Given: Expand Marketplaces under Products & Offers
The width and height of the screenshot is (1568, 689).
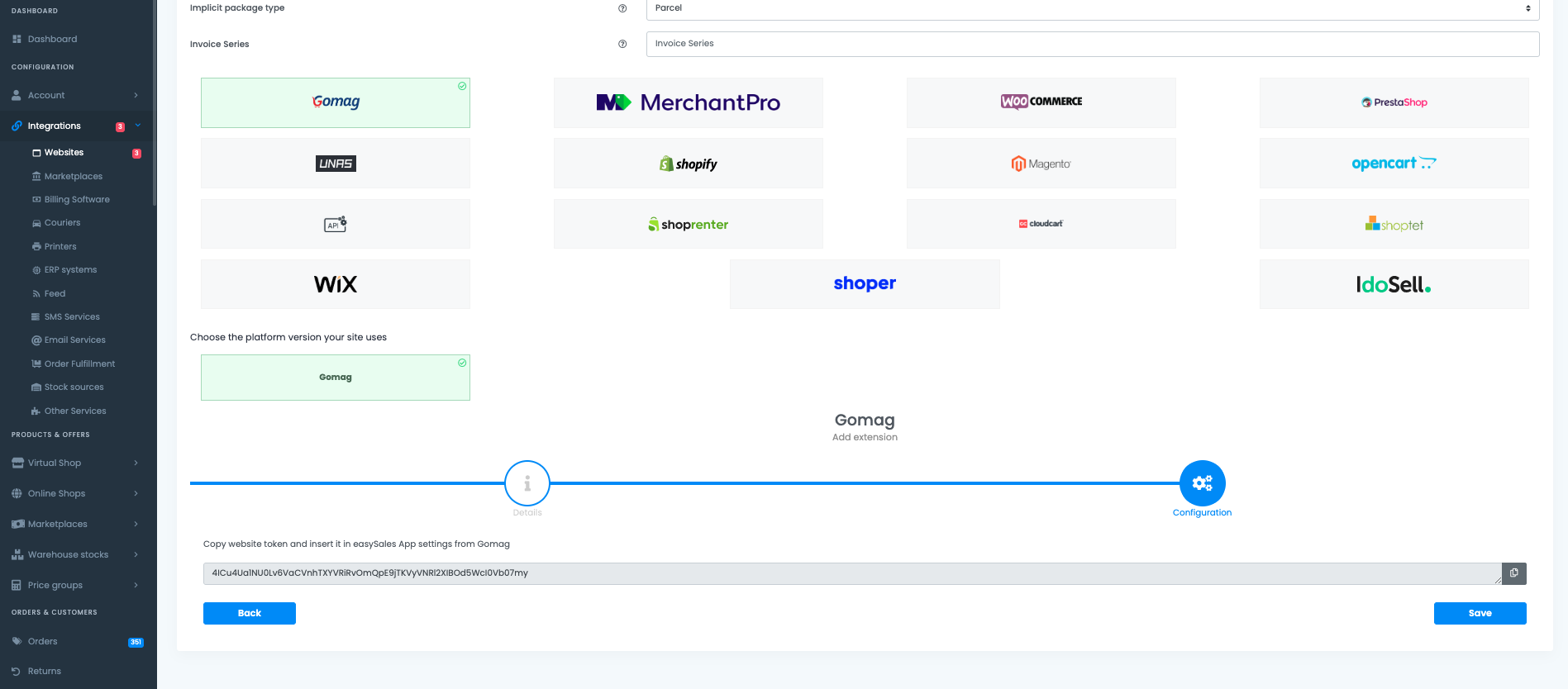Looking at the screenshot, I should pyautogui.click(x=78, y=524).
